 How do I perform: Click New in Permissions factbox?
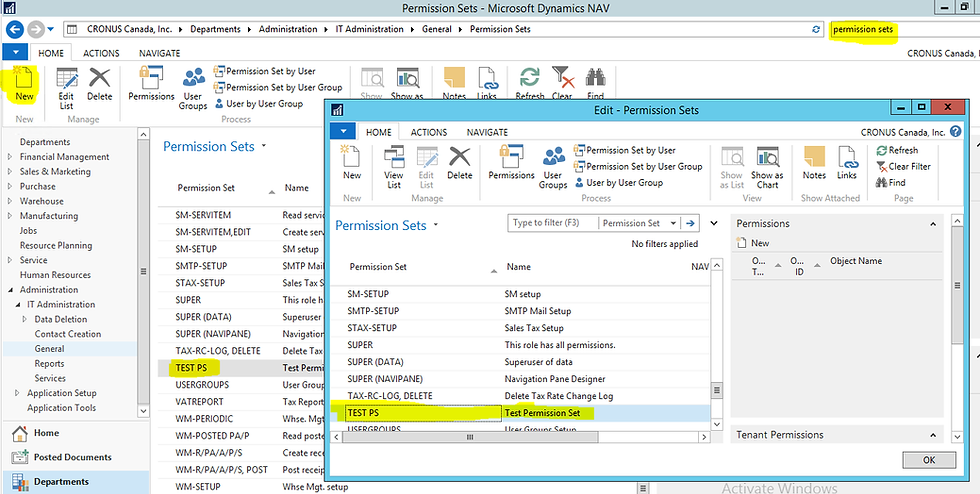753,243
